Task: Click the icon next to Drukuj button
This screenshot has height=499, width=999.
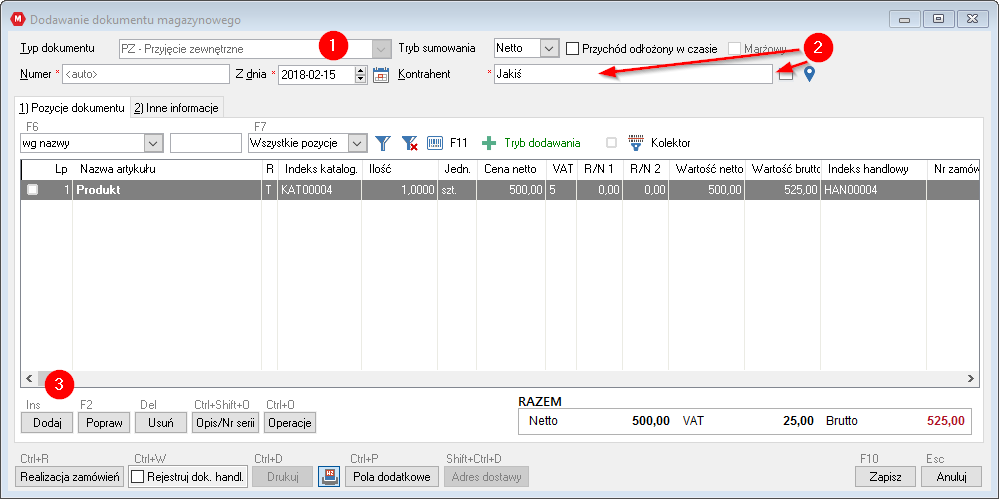Action: tap(330, 476)
